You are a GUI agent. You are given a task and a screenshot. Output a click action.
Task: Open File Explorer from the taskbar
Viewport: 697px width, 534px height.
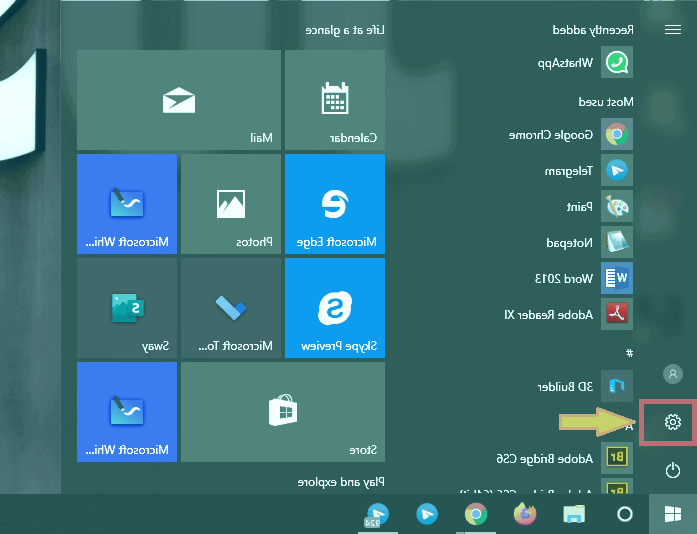pos(574,514)
